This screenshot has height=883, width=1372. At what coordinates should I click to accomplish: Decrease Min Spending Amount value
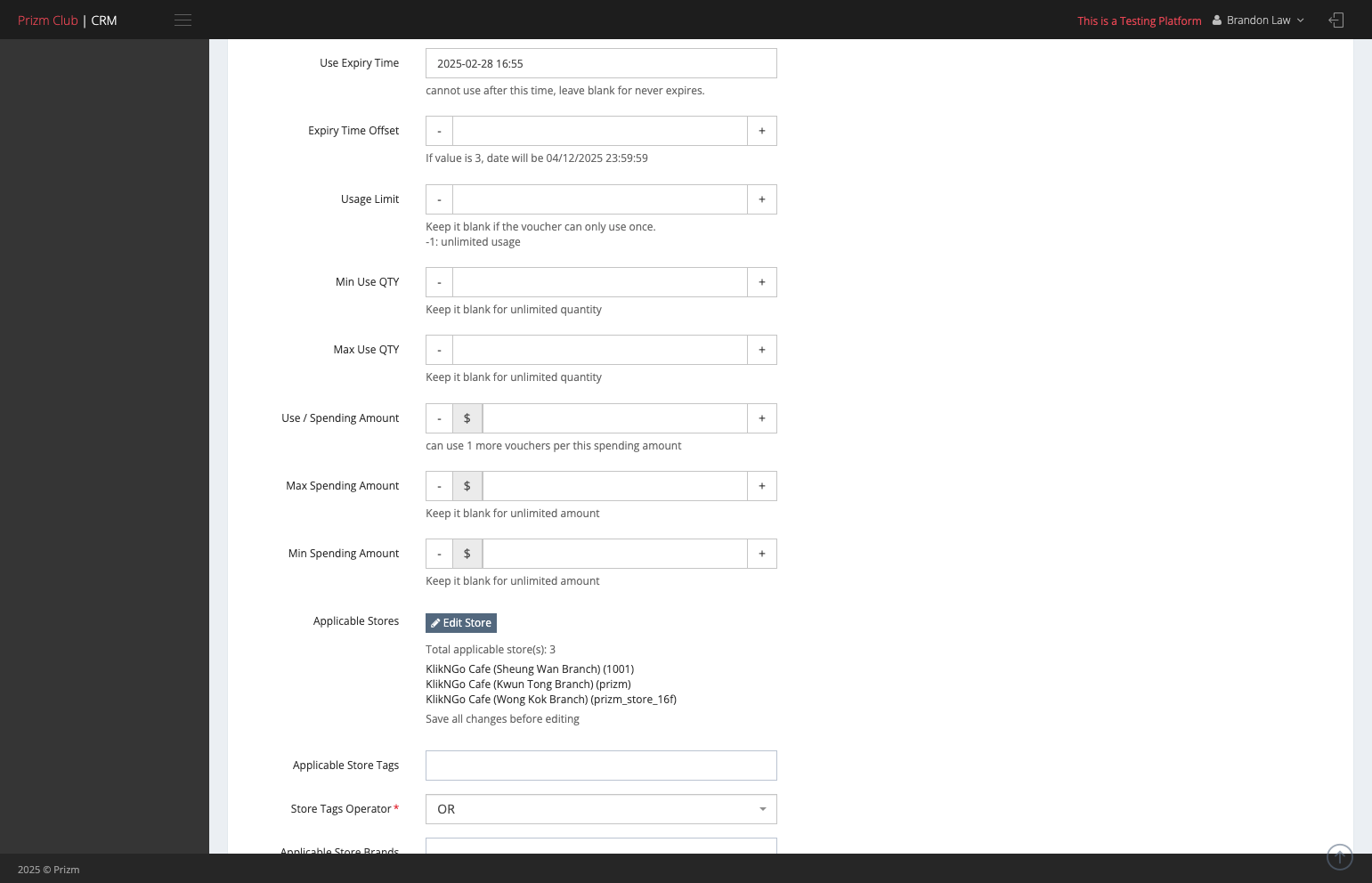click(x=439, y=554)
